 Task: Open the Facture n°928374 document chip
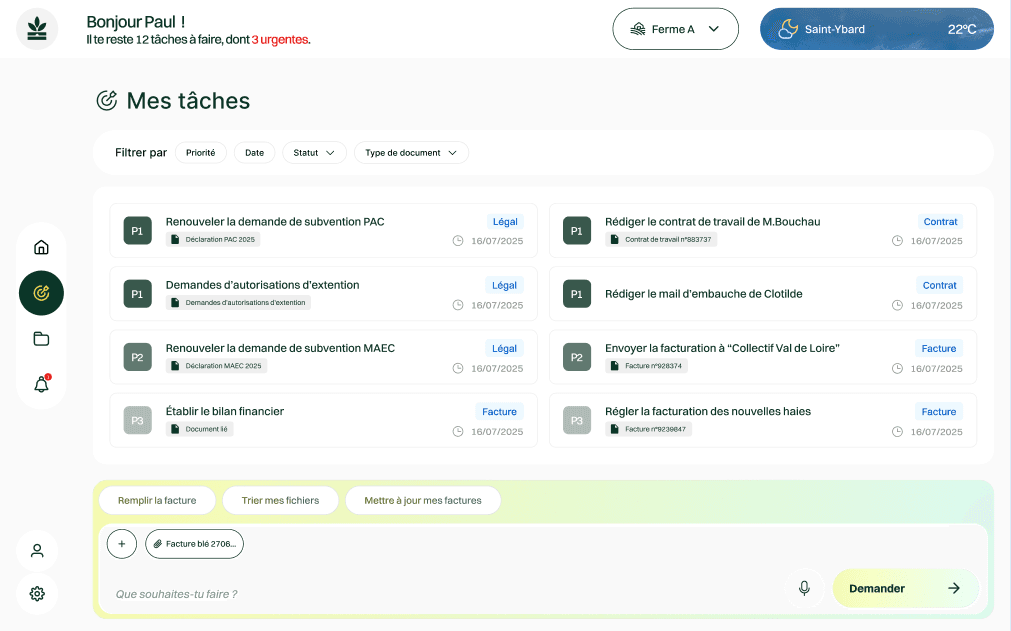[646, 365]
